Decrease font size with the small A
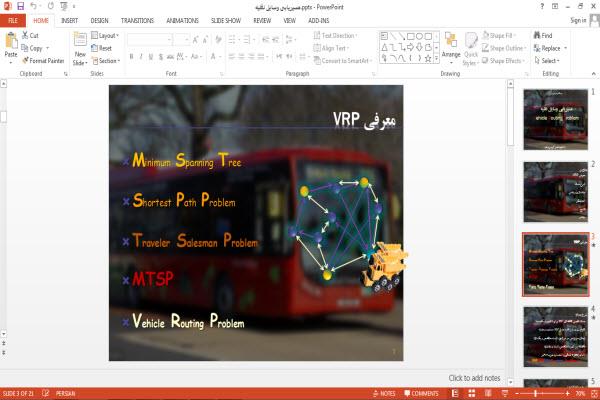The width and height of the screenshot is (600, 400). pos(205,39)
